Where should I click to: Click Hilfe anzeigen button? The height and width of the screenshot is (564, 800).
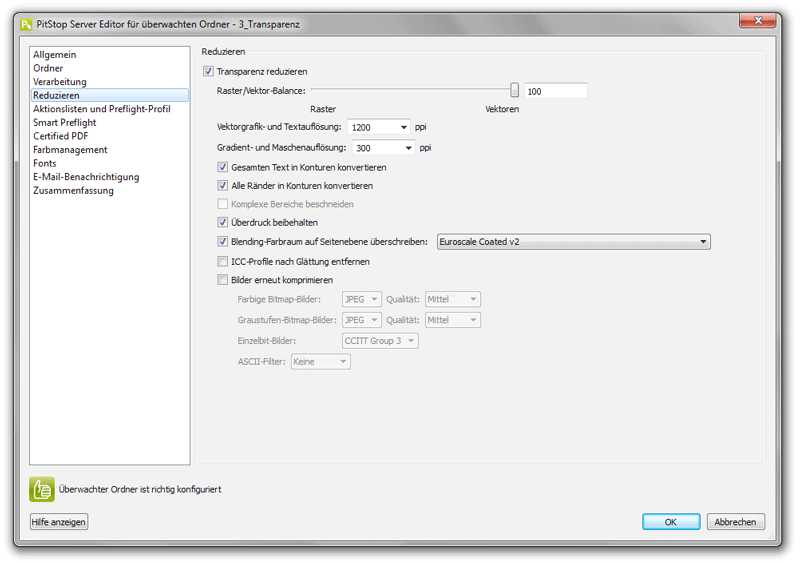pyautogui.click(x=59, y=522)
